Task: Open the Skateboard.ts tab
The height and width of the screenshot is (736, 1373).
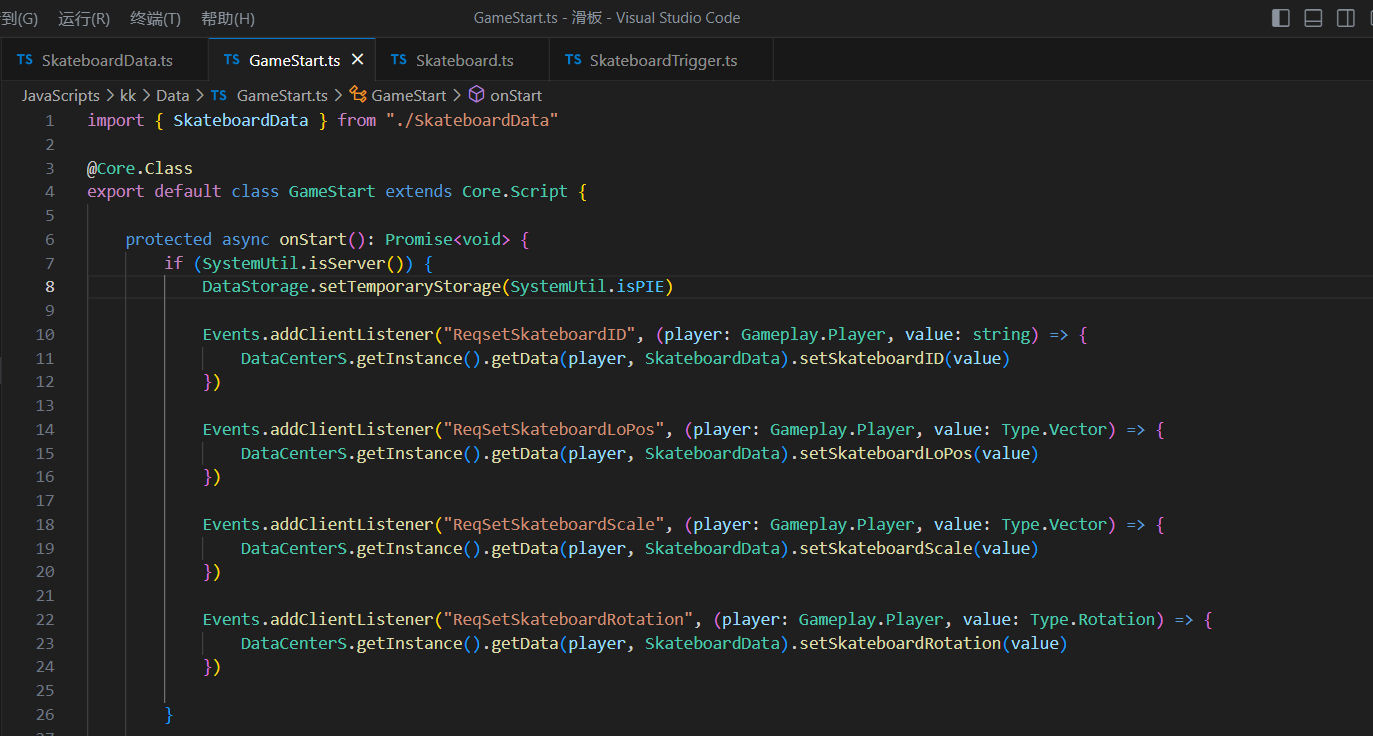Action: pos(462,60)
